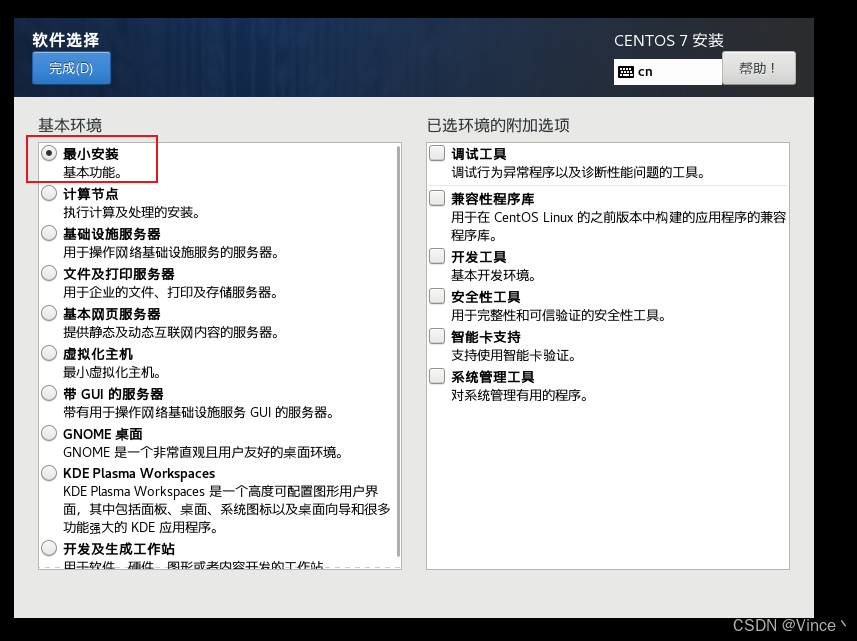Click description 调试行为异常程序以及诊断性能问题的工具。
857x641 pixels.
(578, 173)
